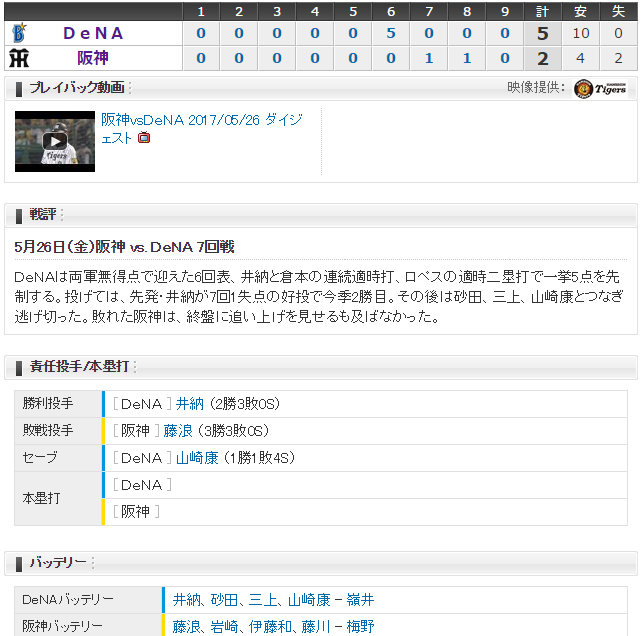Open losing pitcher 藤浪's profile link
Image resolution: width=642 pixels, height=636 pixels.
click(x=178, y=431)
